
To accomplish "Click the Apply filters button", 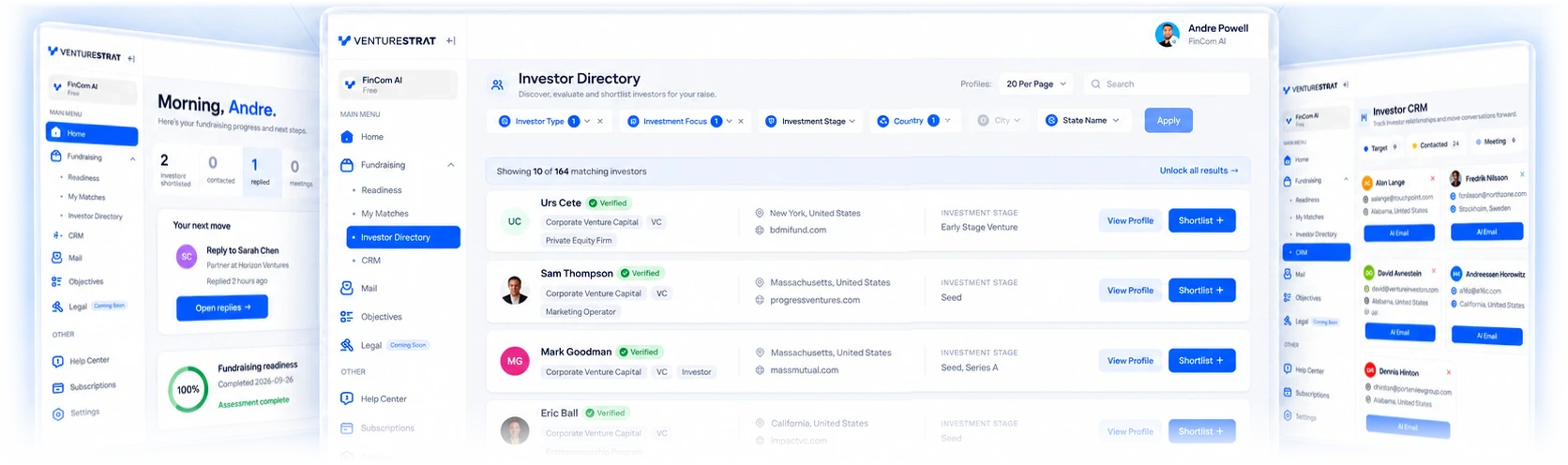I will coord(1168,120).
